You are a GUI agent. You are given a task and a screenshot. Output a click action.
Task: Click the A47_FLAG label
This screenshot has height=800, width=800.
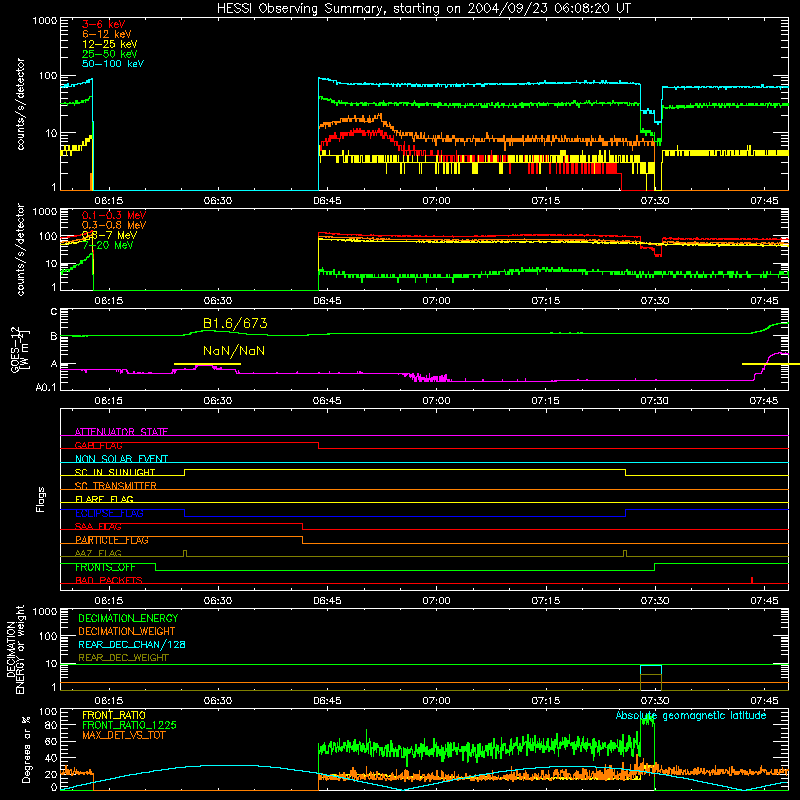point(98,553)
